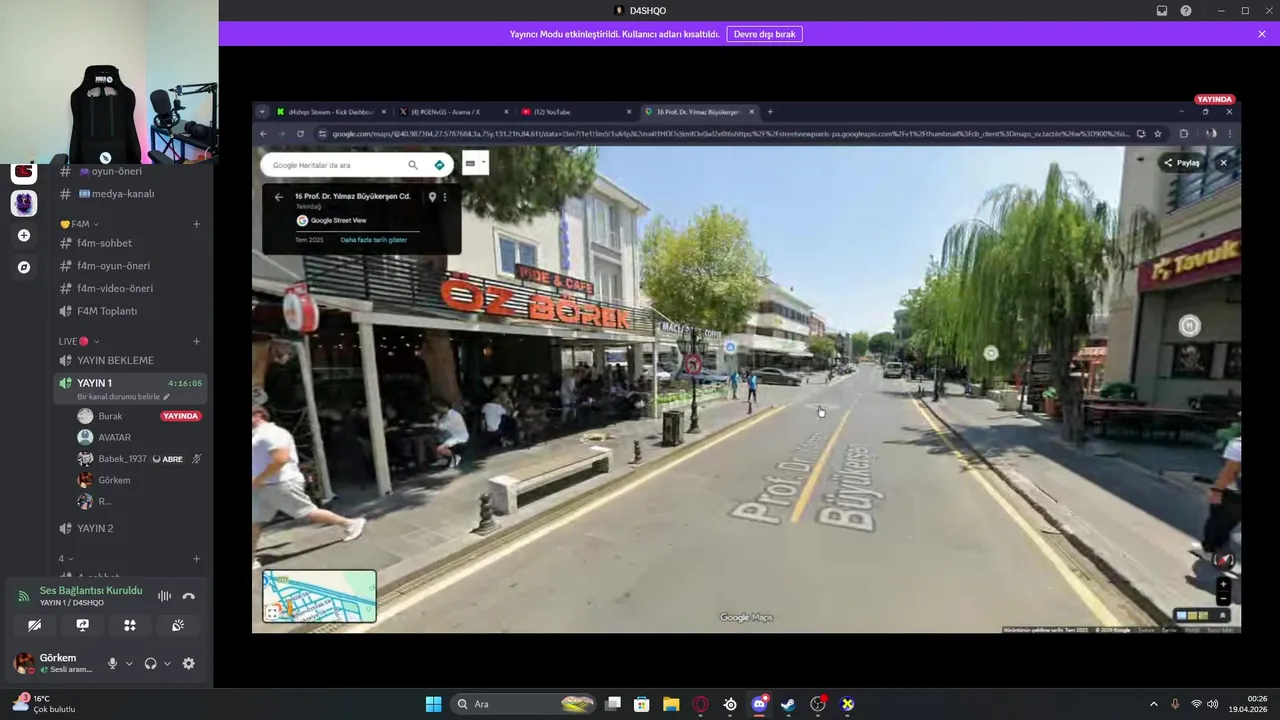Open the Windows Start menu

[433, 704]
